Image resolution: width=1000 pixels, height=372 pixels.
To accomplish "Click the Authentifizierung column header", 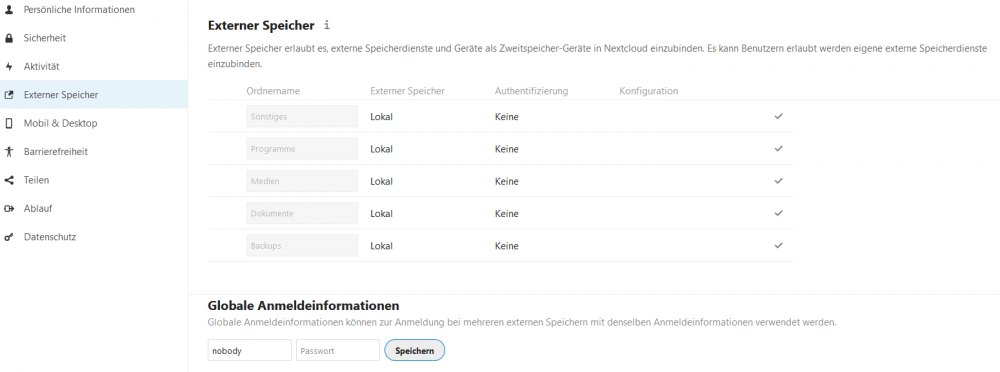I will pyautogui.click(x=531, y=91).
